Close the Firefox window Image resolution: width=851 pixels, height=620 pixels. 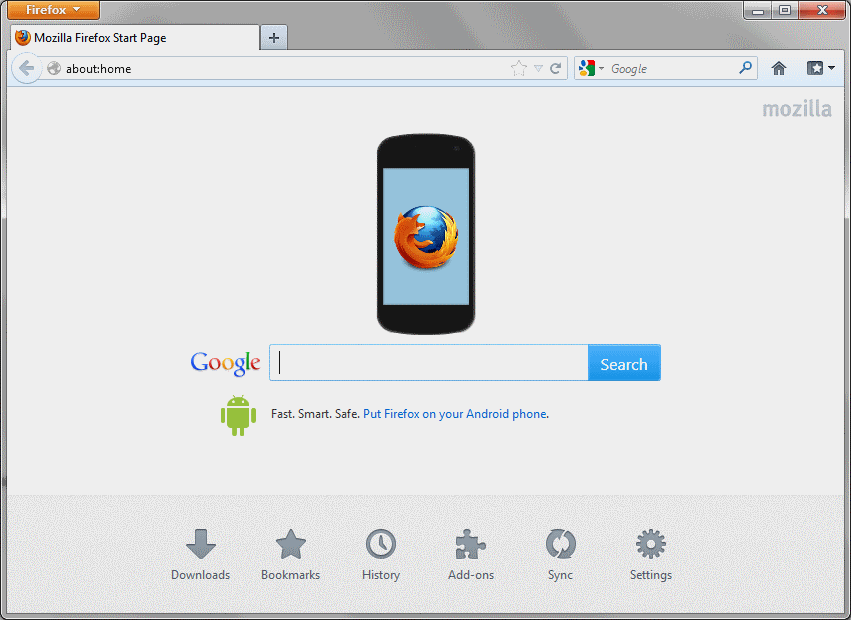822,10
